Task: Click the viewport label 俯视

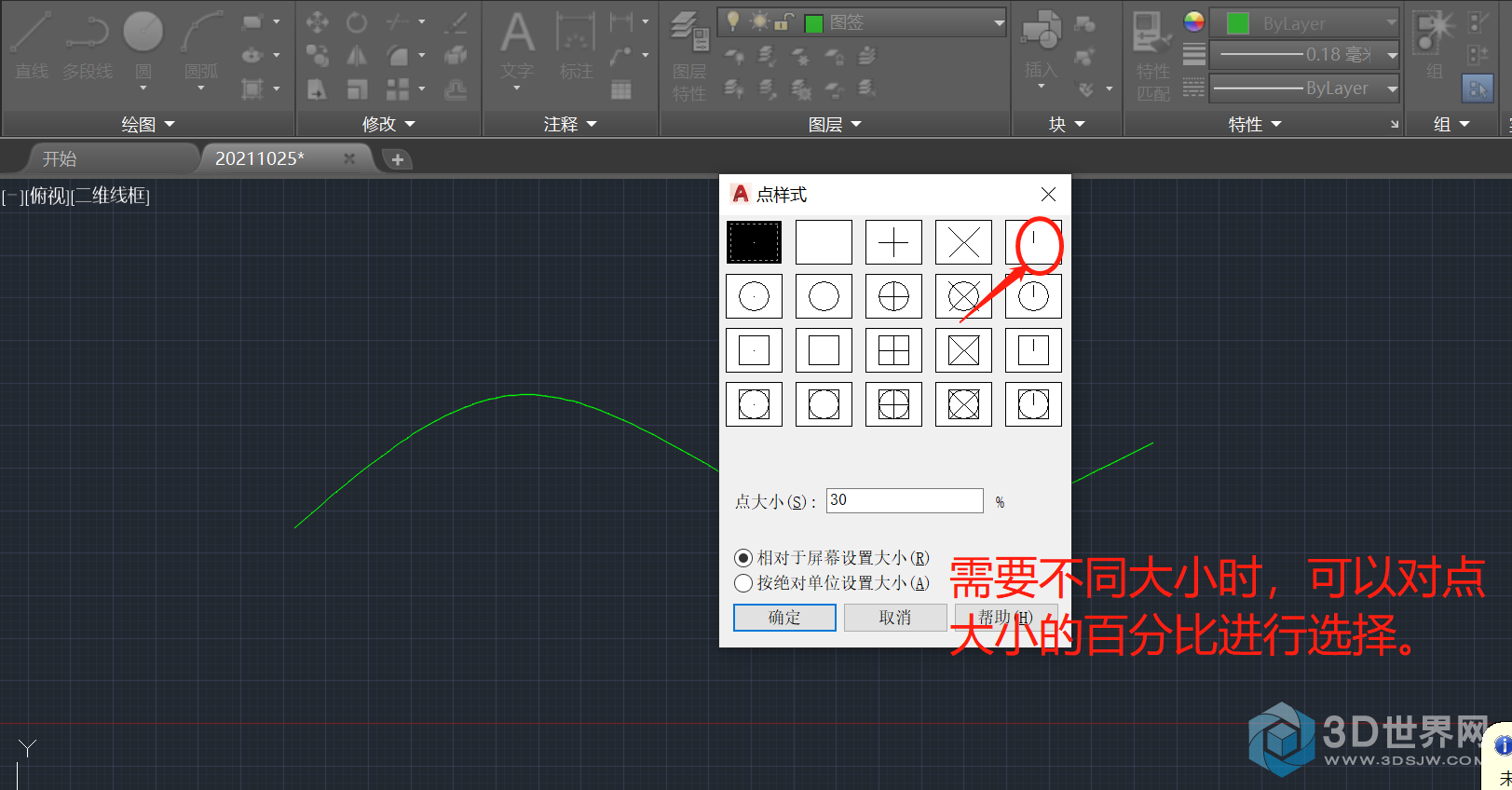Action: coord(48,196)
